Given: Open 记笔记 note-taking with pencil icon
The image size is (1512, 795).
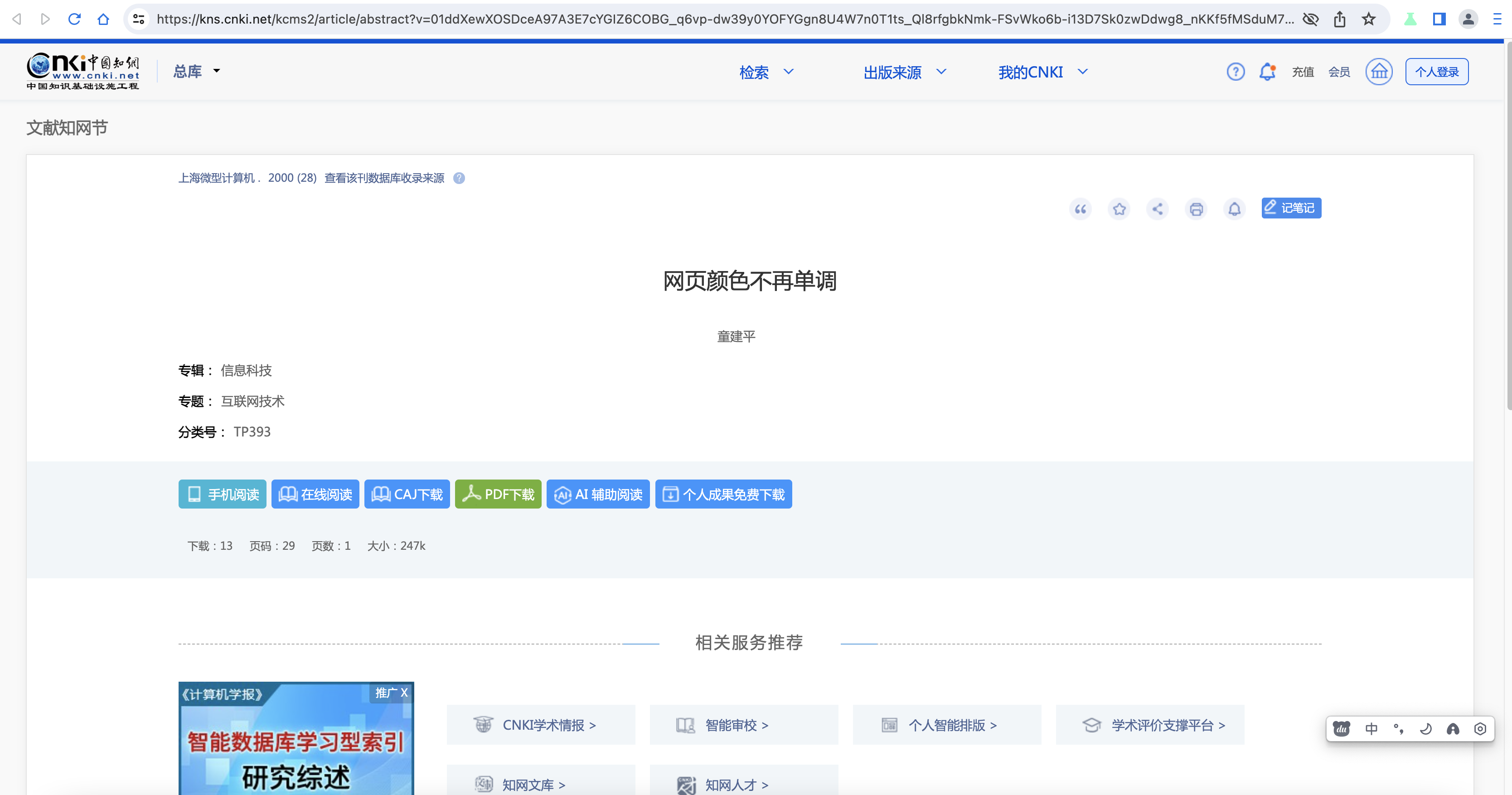Looking at the screenshot, I should tap(1291, 208).
